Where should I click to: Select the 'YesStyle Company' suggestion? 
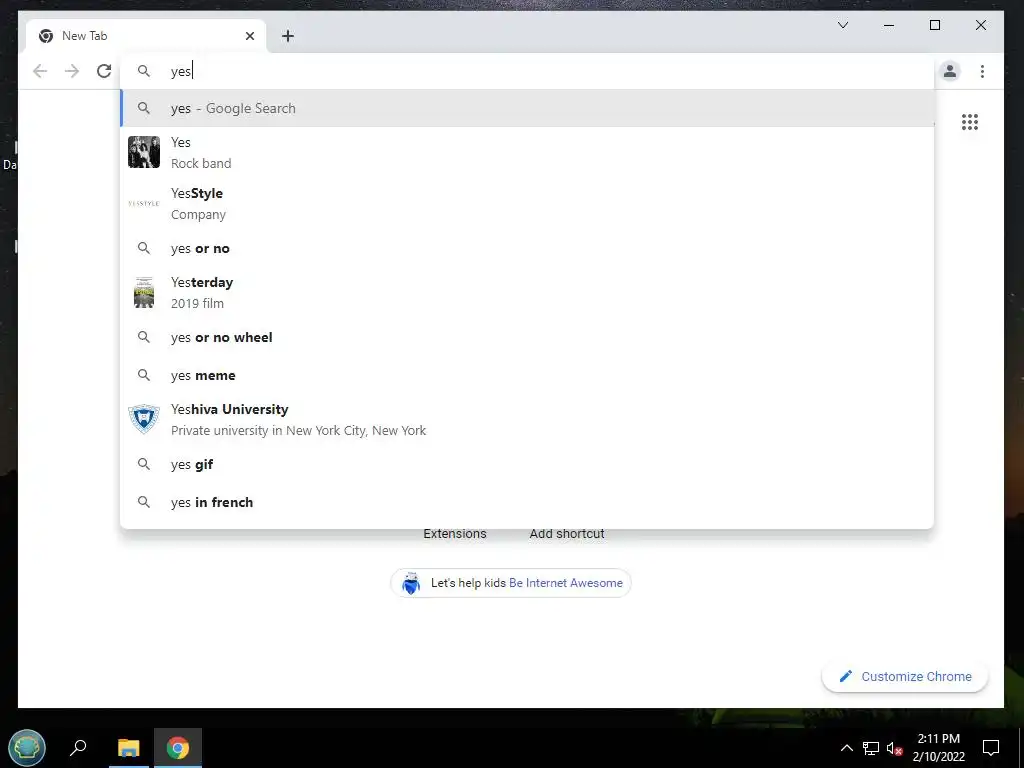click(x=528, y=204)
